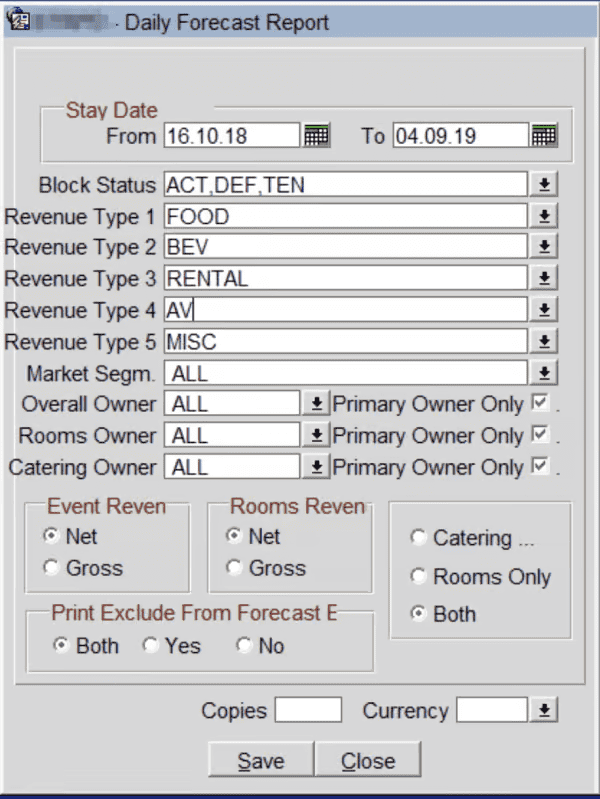This screenshot has width=600, height=799.
Task: Open the To date calendar picker
Action: click(544, 136)
